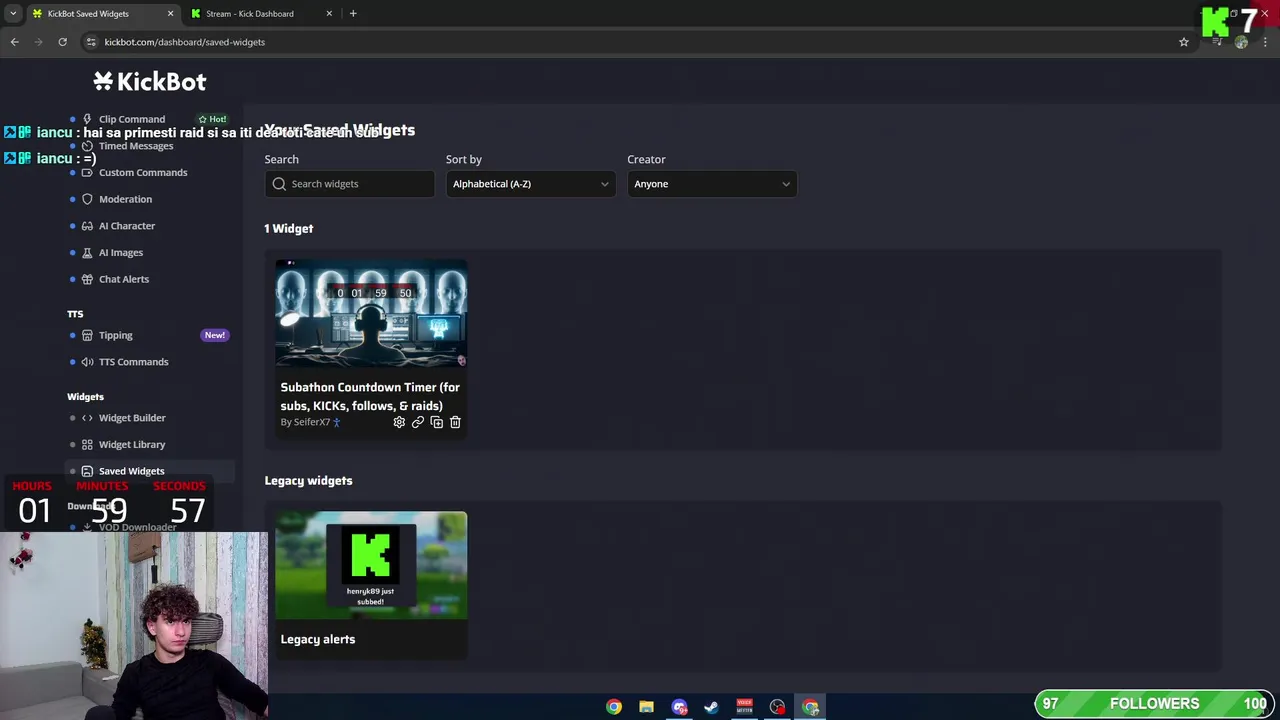The width and height of the screenshot is (1280, 720).
Task: Open Timed Messages in sidebar
Action: (136, 146)
